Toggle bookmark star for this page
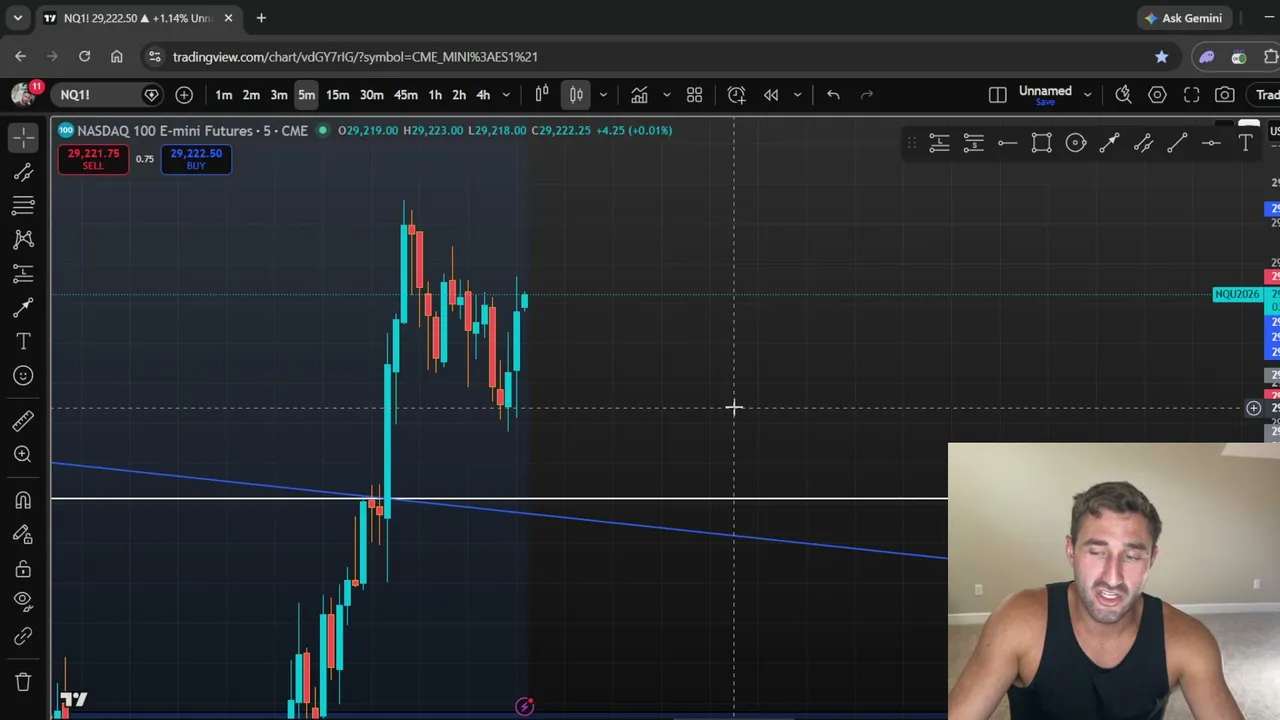 (1161, 57)
